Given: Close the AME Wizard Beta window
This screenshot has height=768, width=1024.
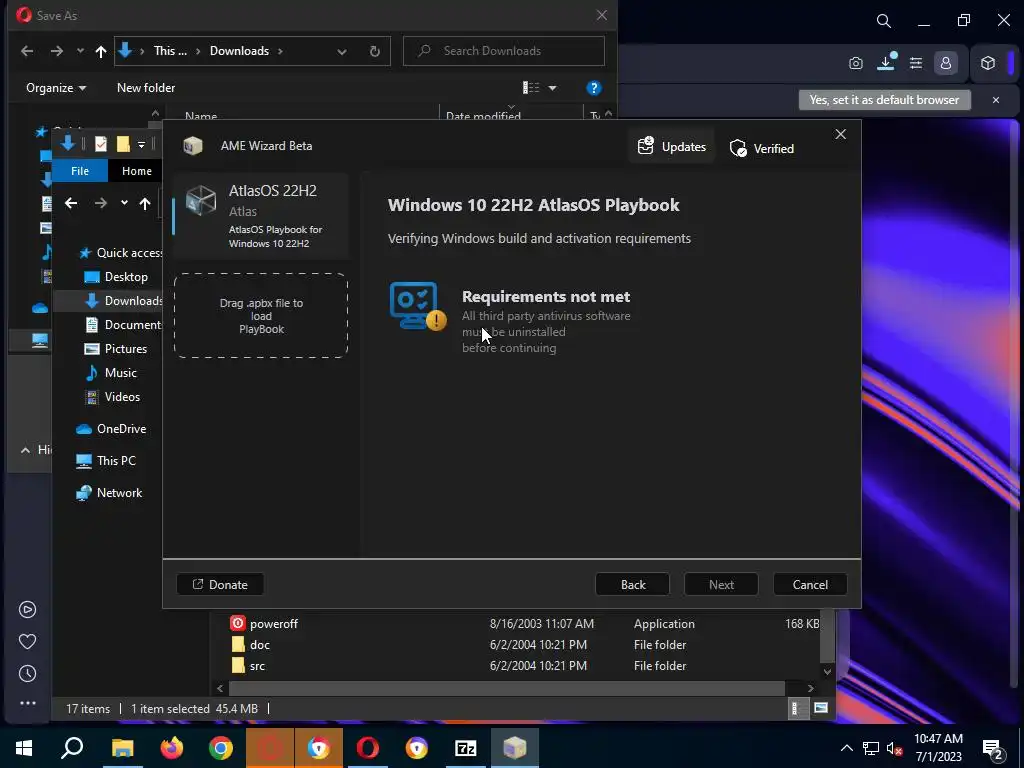Looking at the screenshot, I should 840,134.
